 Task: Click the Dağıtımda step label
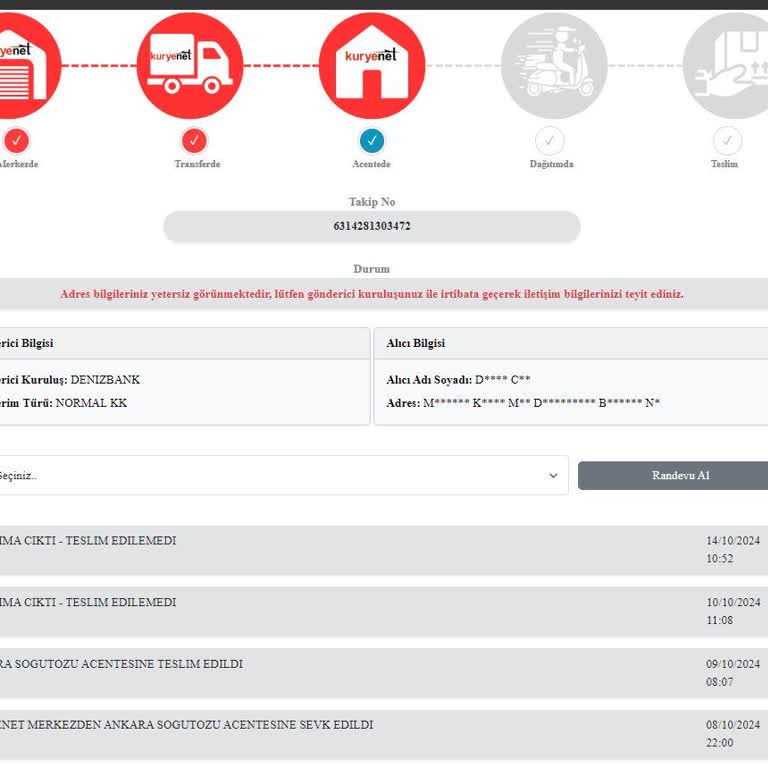(x=552, y=164)
